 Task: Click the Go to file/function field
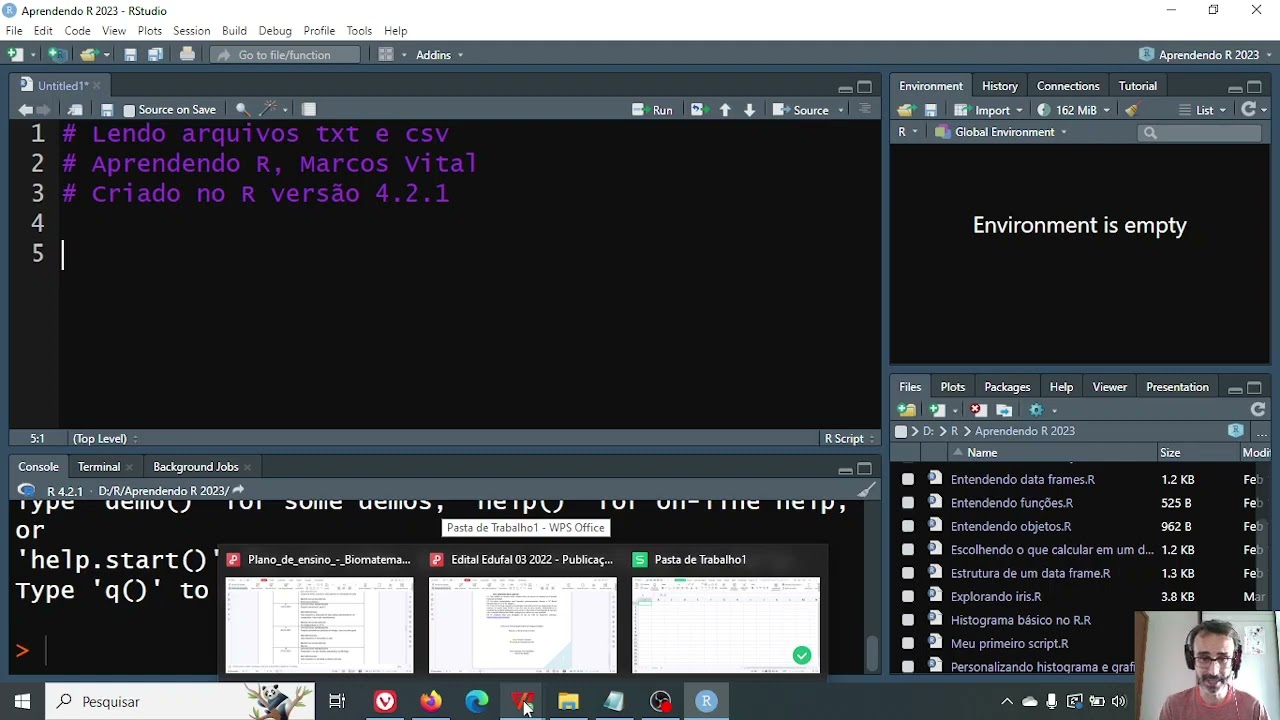point(285,55)
